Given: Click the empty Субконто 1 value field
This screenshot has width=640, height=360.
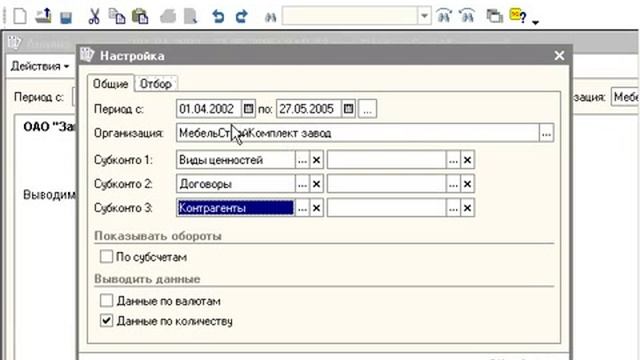Looking at the screenshot, I should 387,160.
